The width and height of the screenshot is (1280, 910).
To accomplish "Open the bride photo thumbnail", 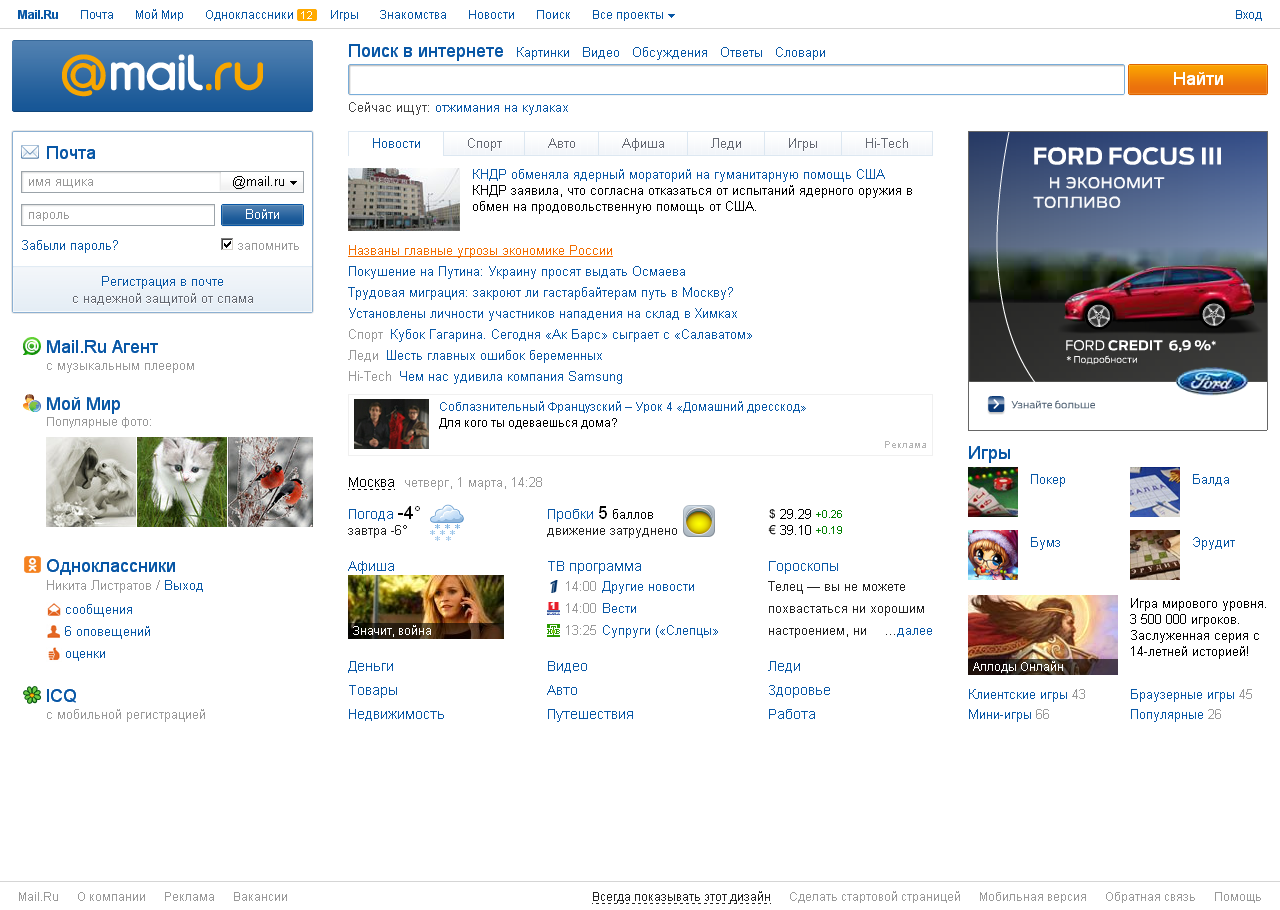I will click(x=91, y=482).
